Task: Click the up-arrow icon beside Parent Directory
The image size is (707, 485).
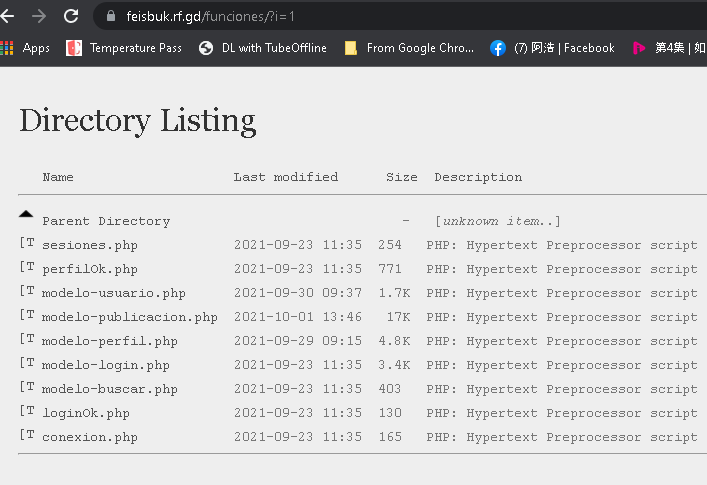Action: click(26, 214)
